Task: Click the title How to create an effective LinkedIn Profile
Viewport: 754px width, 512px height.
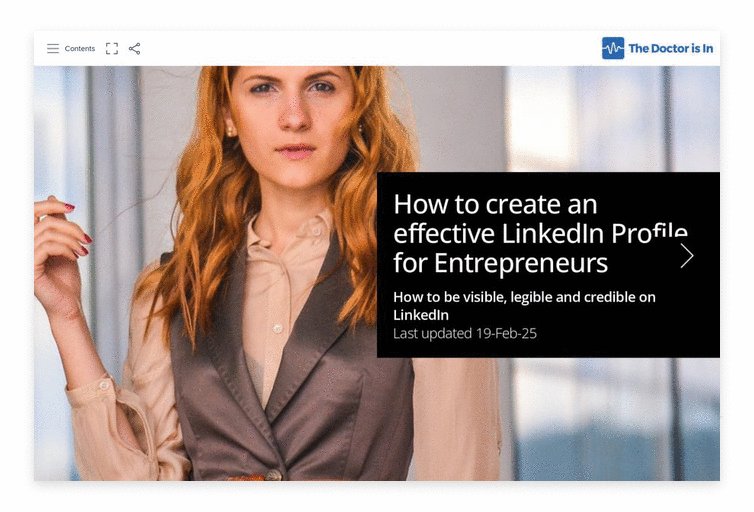Action: tap(540, 233)
